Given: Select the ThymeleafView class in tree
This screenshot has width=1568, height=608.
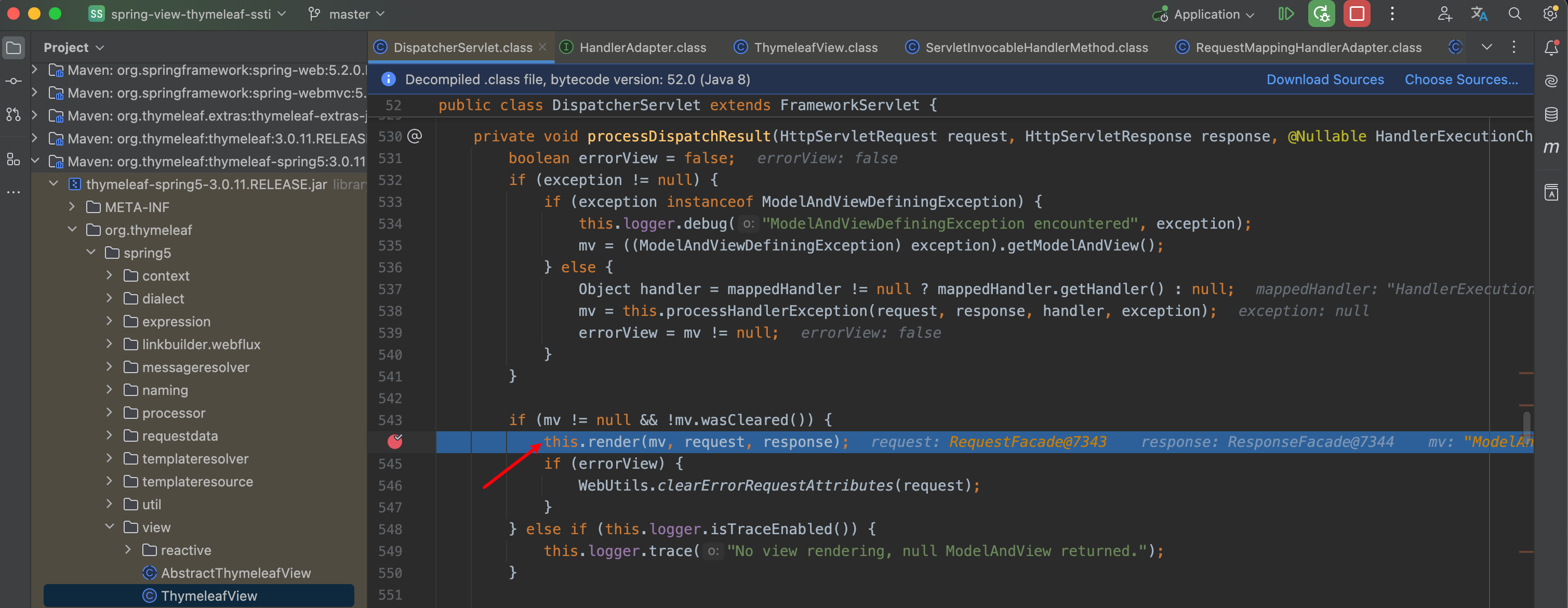Looking at the screenshot, I should pos(199,596).
